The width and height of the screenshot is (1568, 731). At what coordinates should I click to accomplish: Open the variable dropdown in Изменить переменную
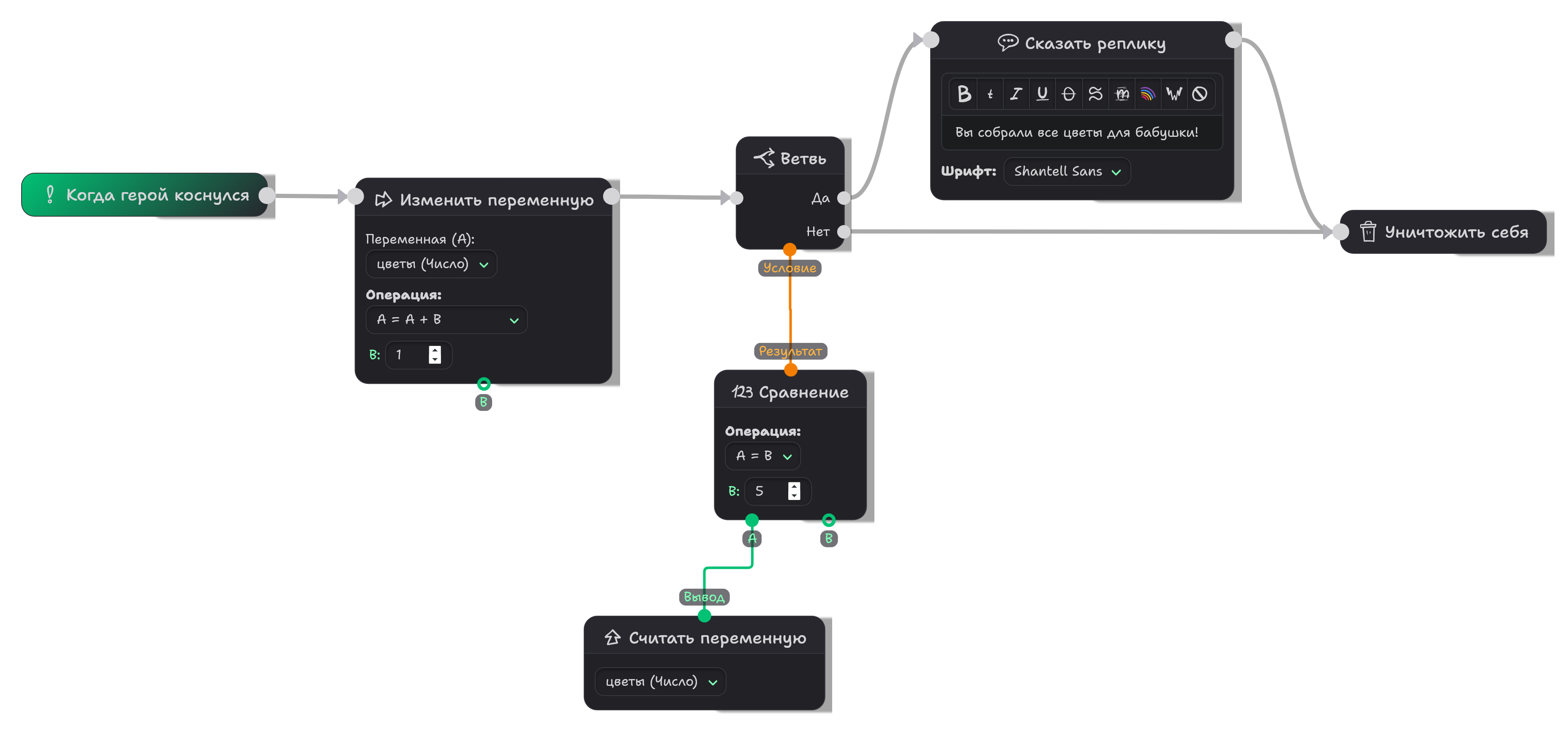pyautogui.click(x=431, y=264)
